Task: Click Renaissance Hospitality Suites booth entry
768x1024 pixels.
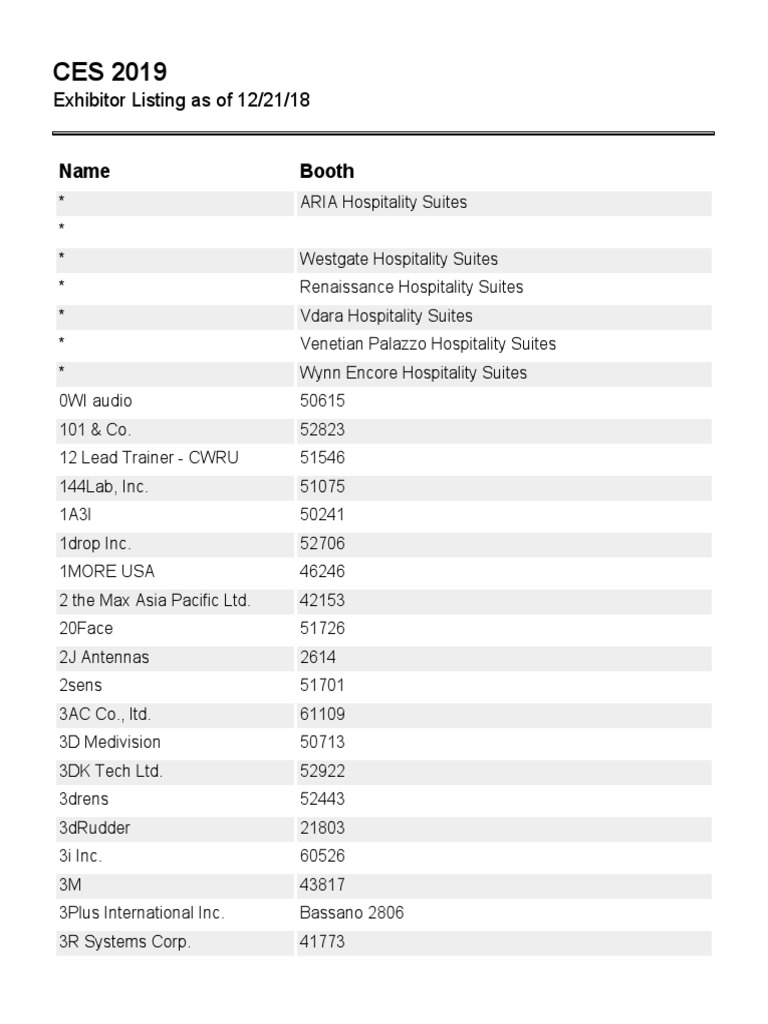Action: [x=411, y=287]
